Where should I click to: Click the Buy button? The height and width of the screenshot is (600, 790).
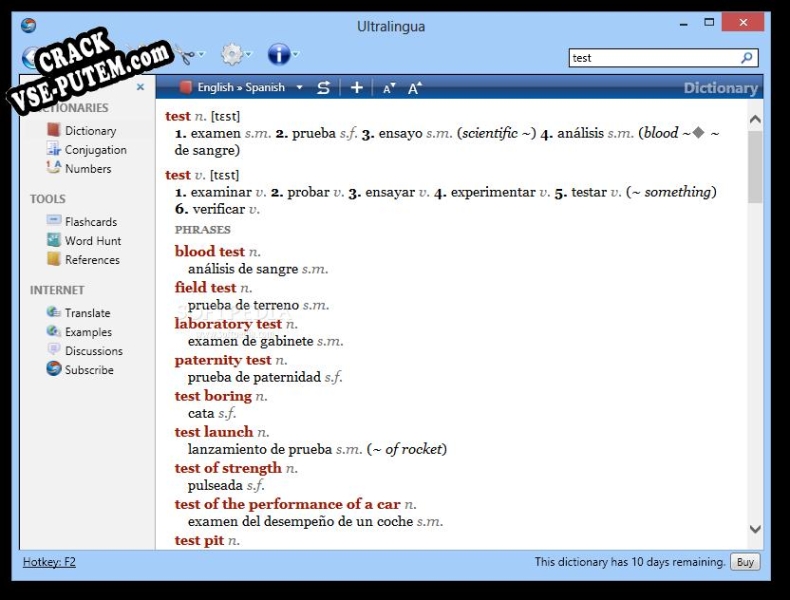click(x=744, y=562)
